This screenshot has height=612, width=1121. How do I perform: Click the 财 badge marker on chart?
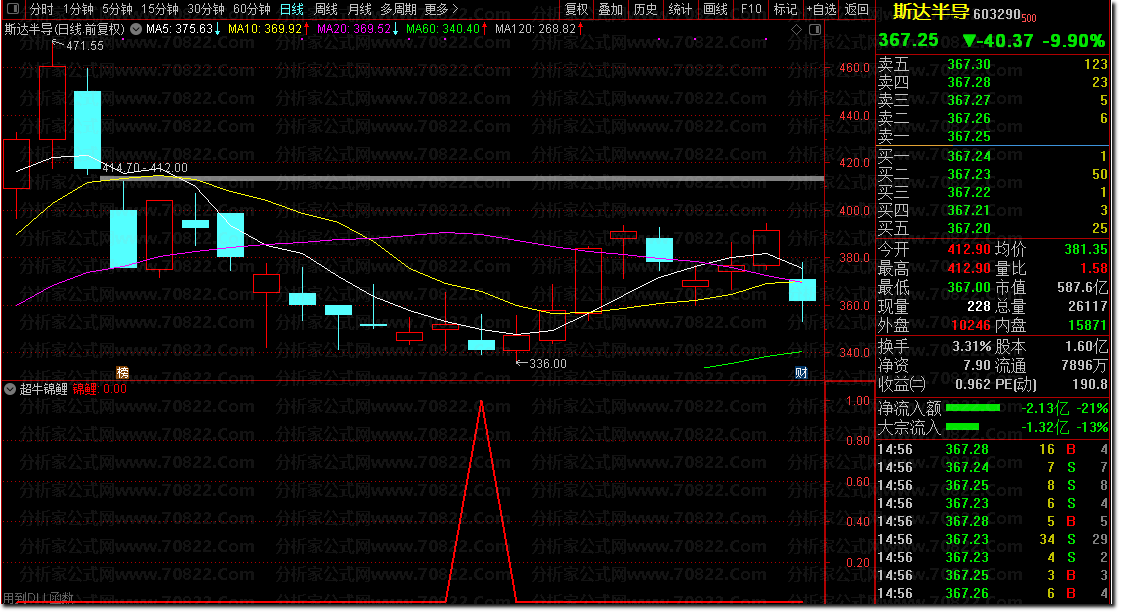[x=801, y=372]
